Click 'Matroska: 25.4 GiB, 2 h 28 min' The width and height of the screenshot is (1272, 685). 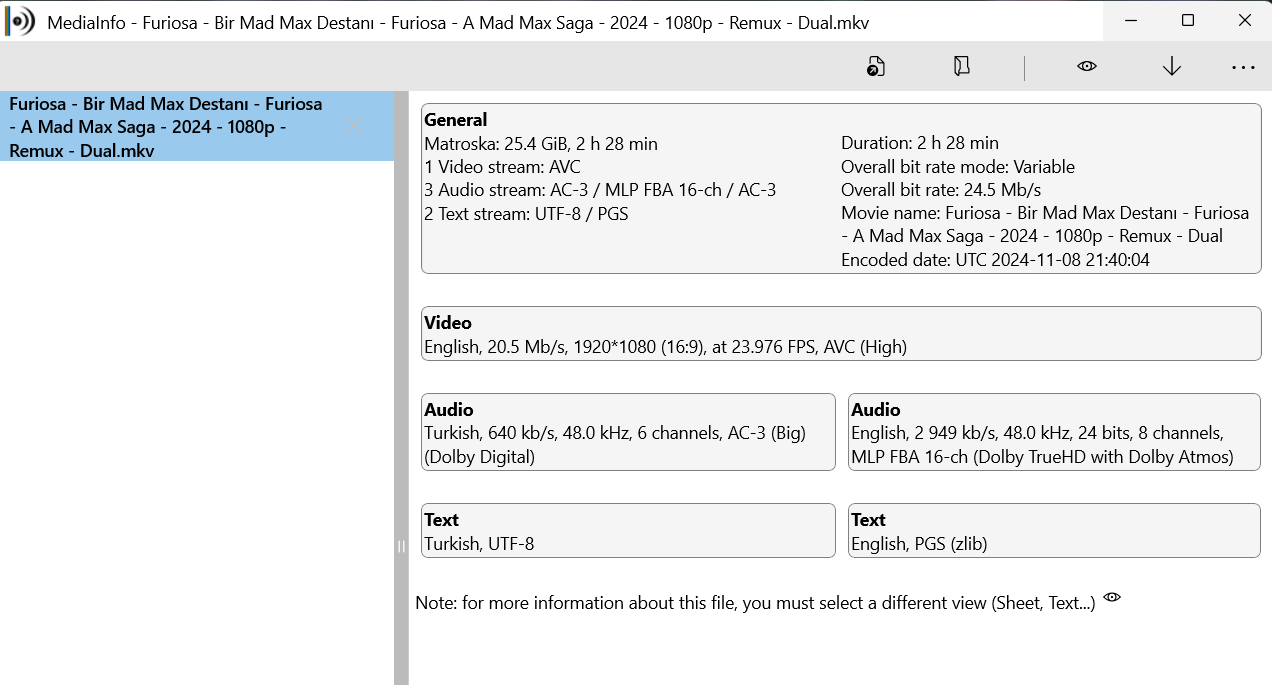pos(541,144)
